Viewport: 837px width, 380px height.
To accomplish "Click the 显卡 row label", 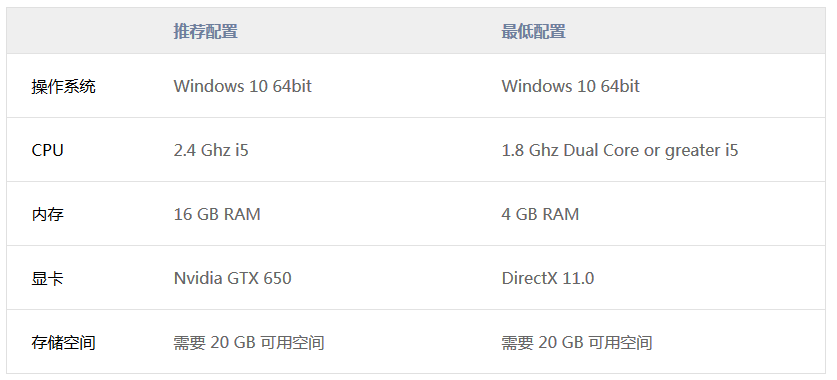I will click(x=48, y=279).
